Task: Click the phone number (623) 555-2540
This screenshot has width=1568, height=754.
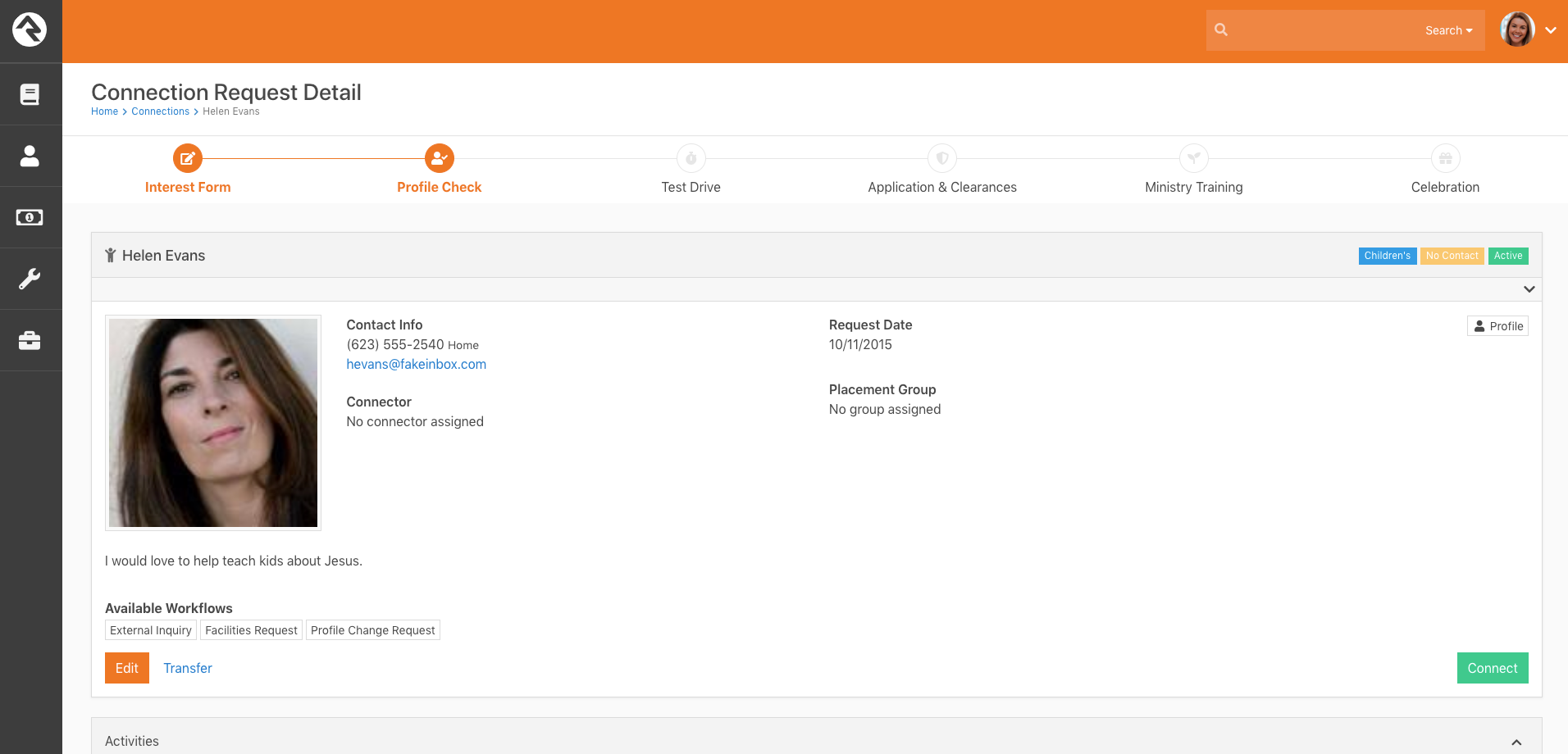Action: coord(395,344)
